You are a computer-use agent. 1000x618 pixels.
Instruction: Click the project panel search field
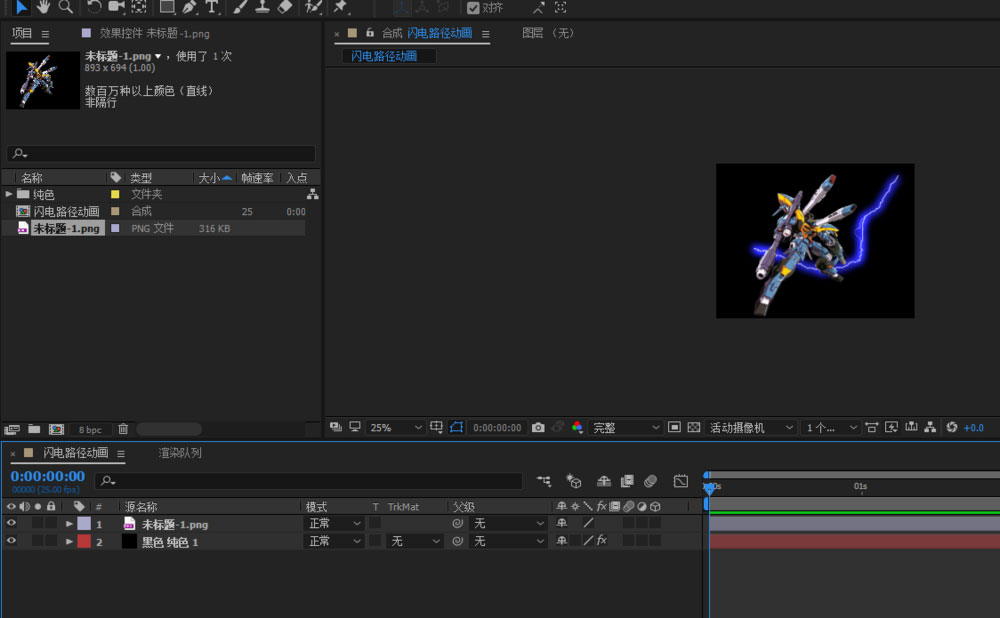(160, 154)
